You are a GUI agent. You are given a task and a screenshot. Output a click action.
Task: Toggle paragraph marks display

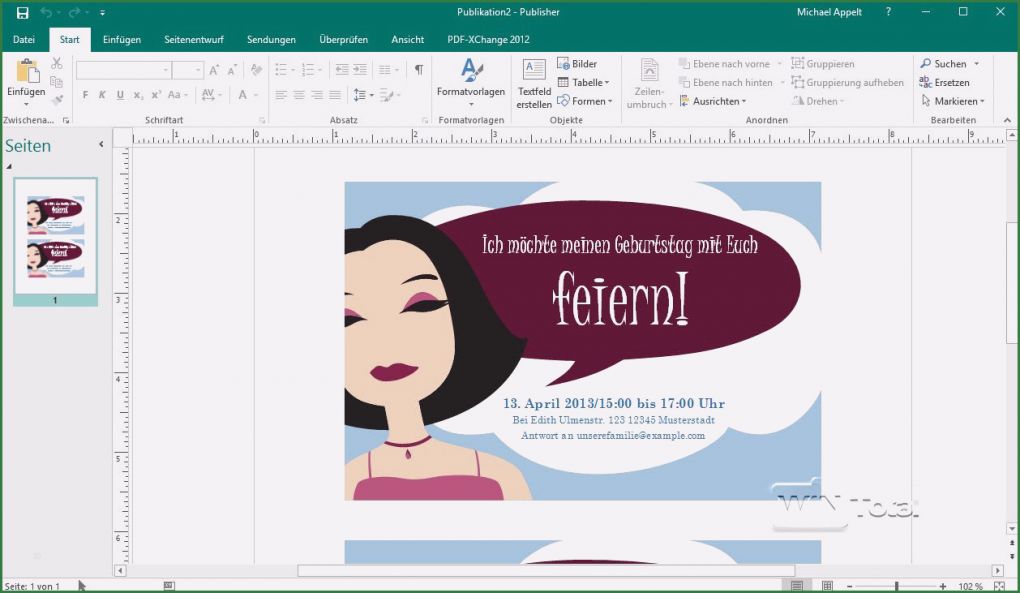pyautogui.click(x=417, y=69)
